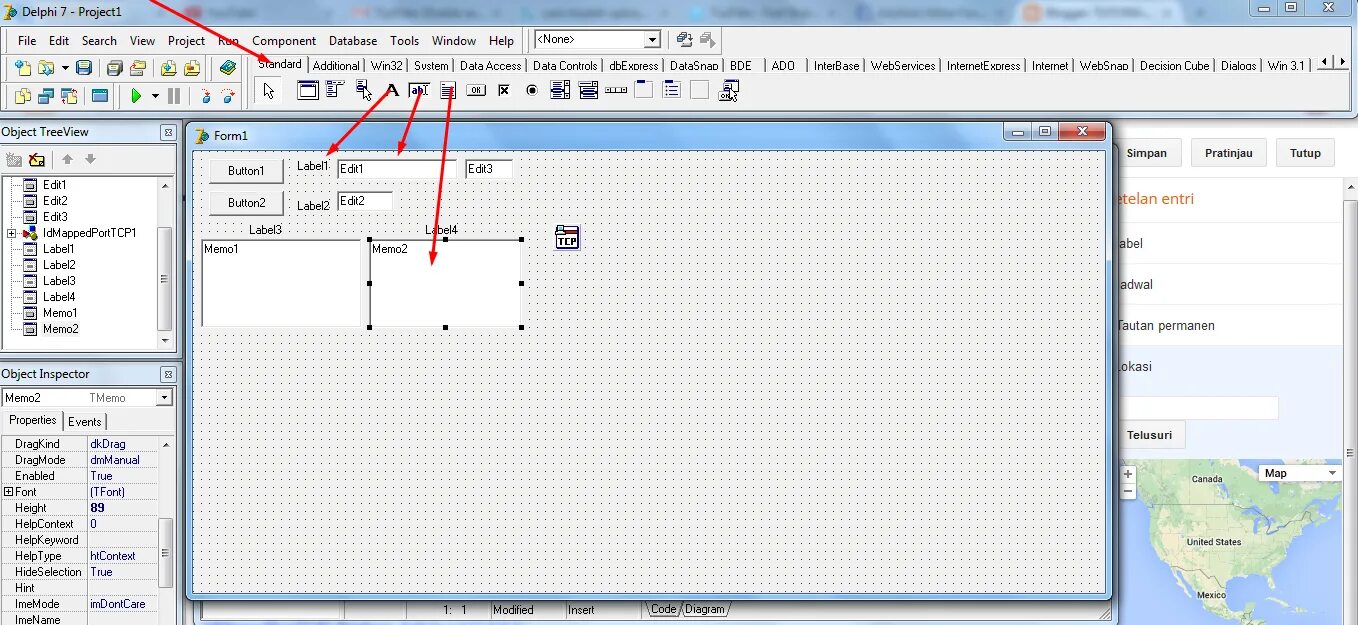Pick the Label component (letter A) icon
This screenshot has width=1358, height=625.
click(x=392, y=90)
